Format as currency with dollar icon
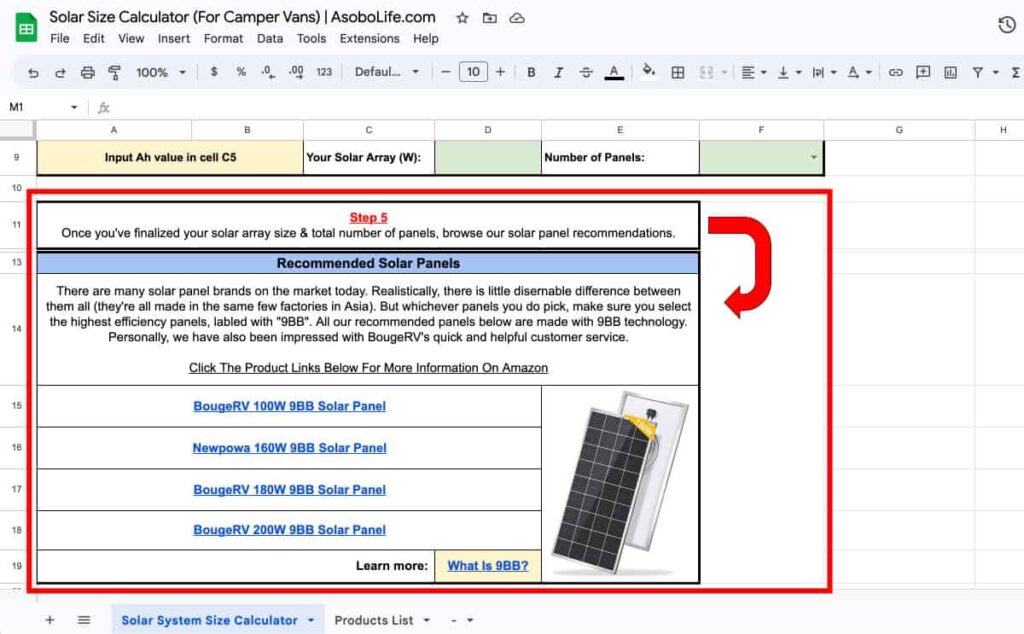The image size is (1024, 634). tap(214, 72)
